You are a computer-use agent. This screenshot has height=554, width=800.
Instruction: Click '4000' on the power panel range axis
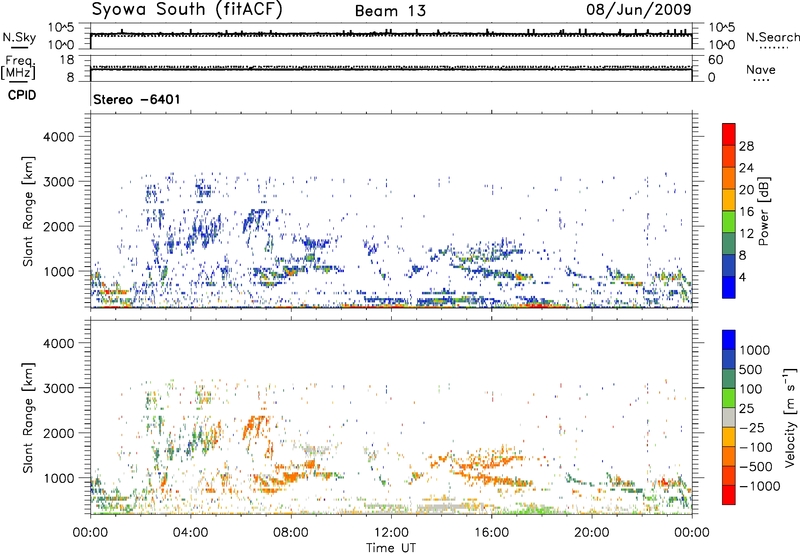[x=58, y=137]
